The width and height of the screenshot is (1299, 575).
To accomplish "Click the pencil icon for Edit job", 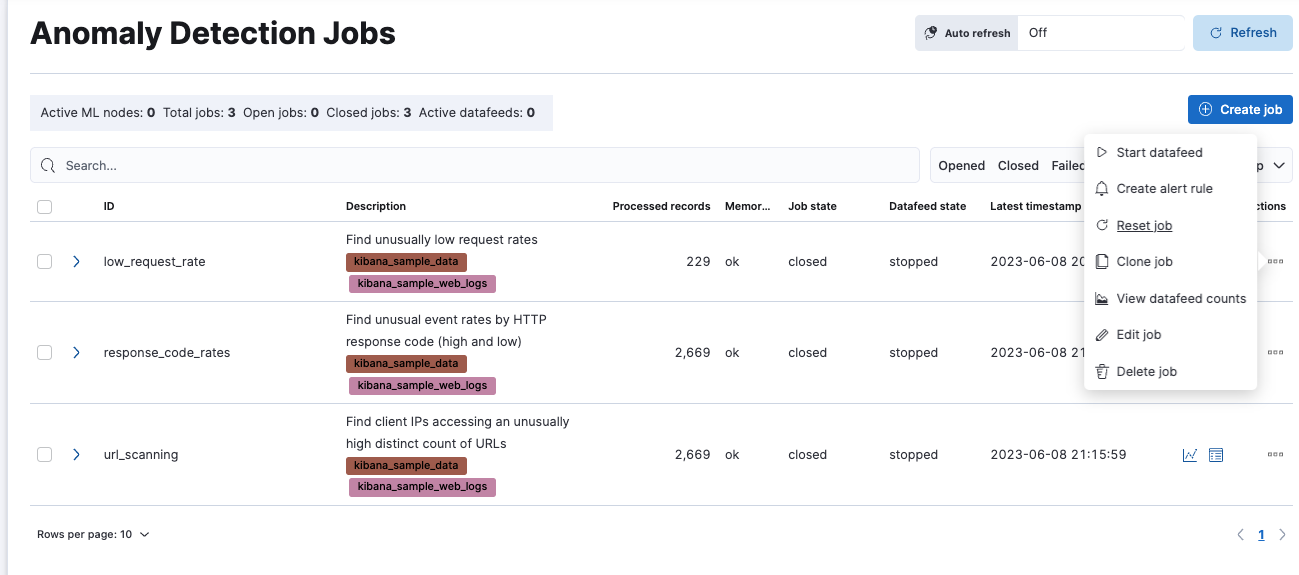I will 1102,335.
